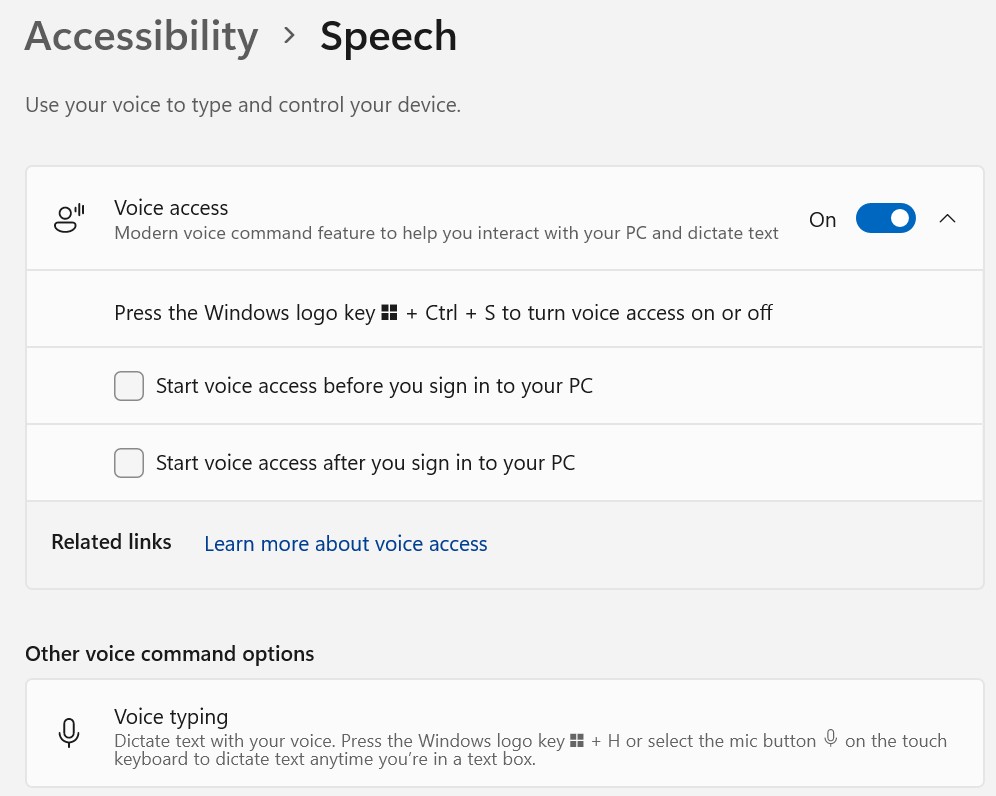Click the Windows logo icon before + H
This screenshot has height=796, width=996.
coord(576,741)
